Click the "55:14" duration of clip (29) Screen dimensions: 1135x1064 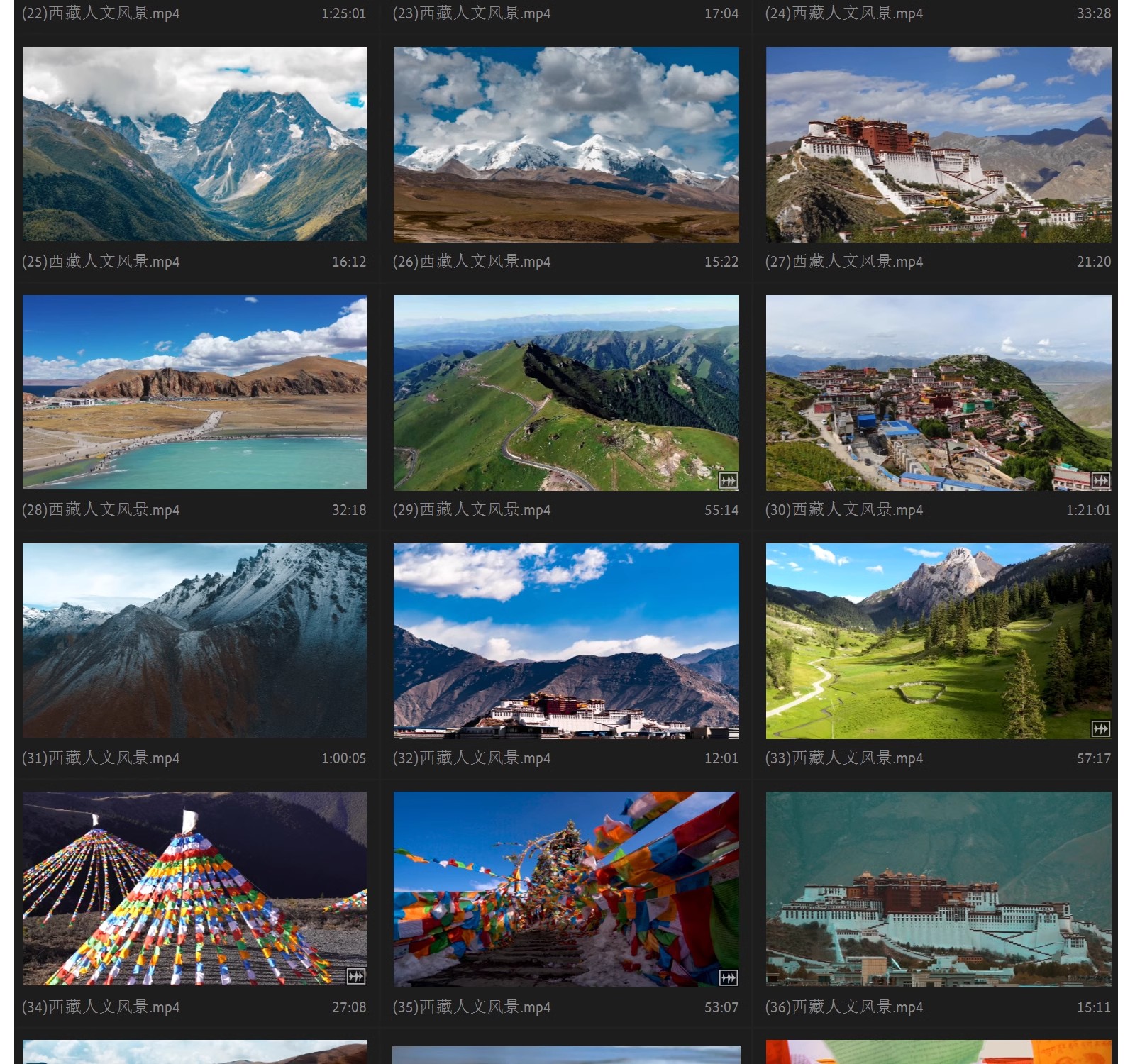point(721,510)
